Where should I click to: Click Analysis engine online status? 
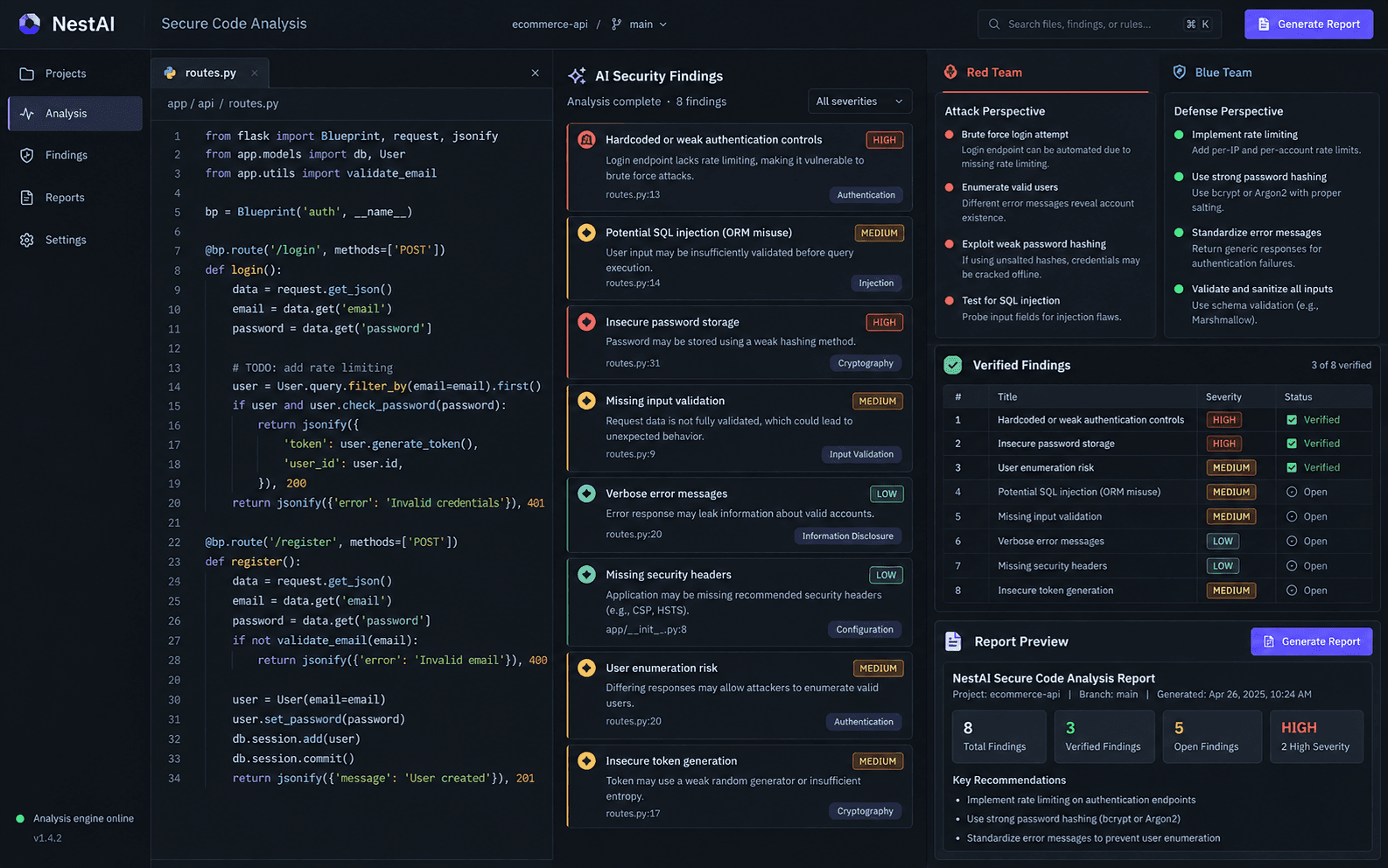pos(75,819)
